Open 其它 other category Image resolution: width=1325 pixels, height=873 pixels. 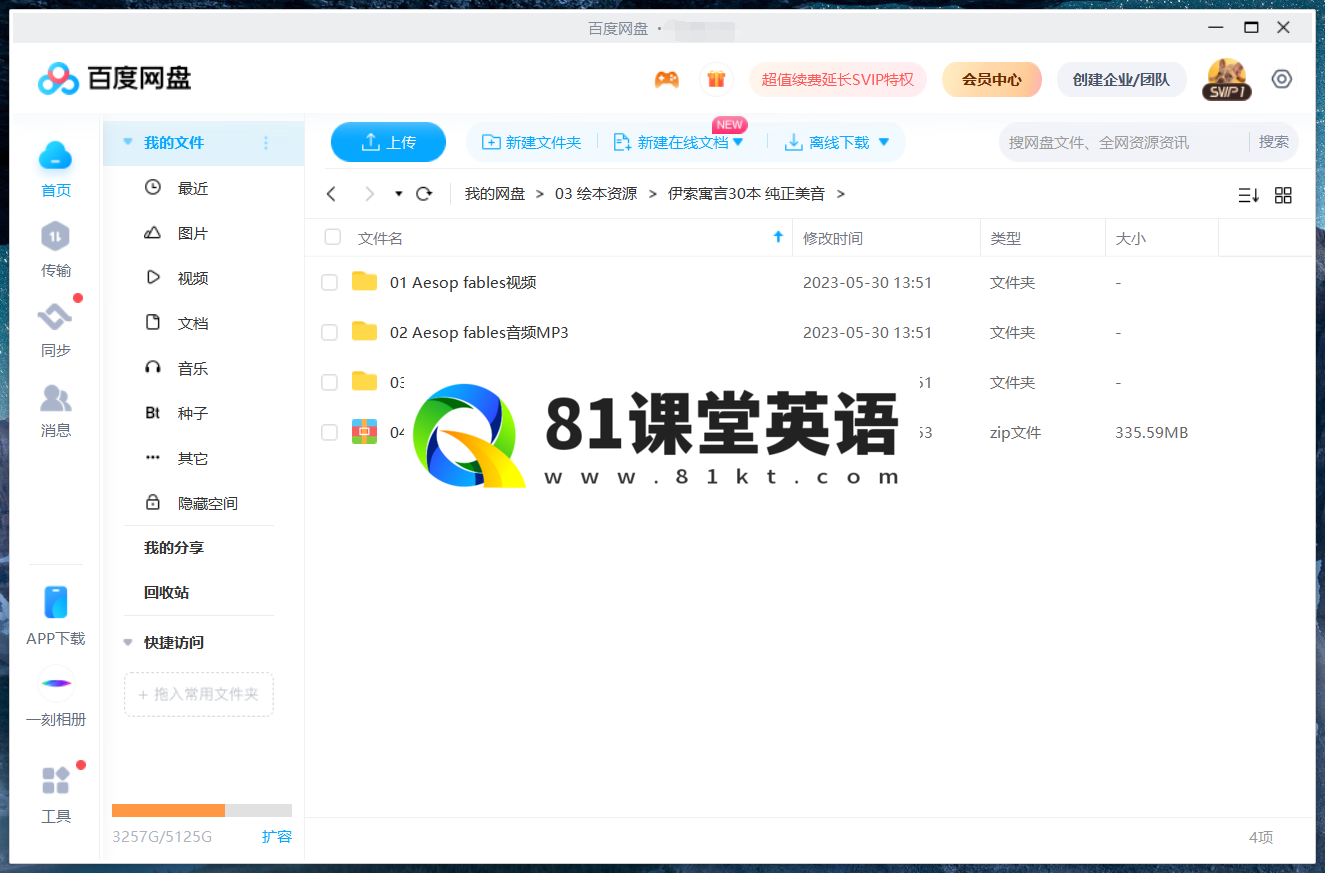tap(193, 458)
